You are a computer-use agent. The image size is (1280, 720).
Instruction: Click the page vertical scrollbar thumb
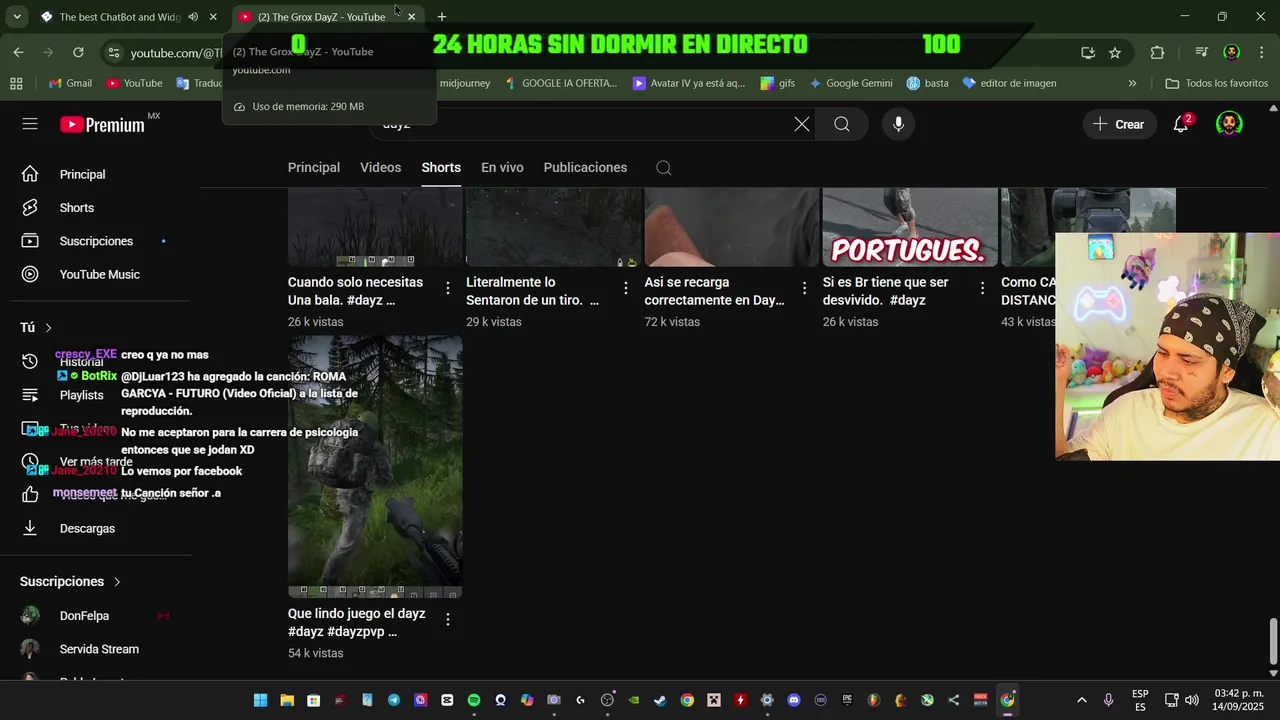(x=1273, y=640)
